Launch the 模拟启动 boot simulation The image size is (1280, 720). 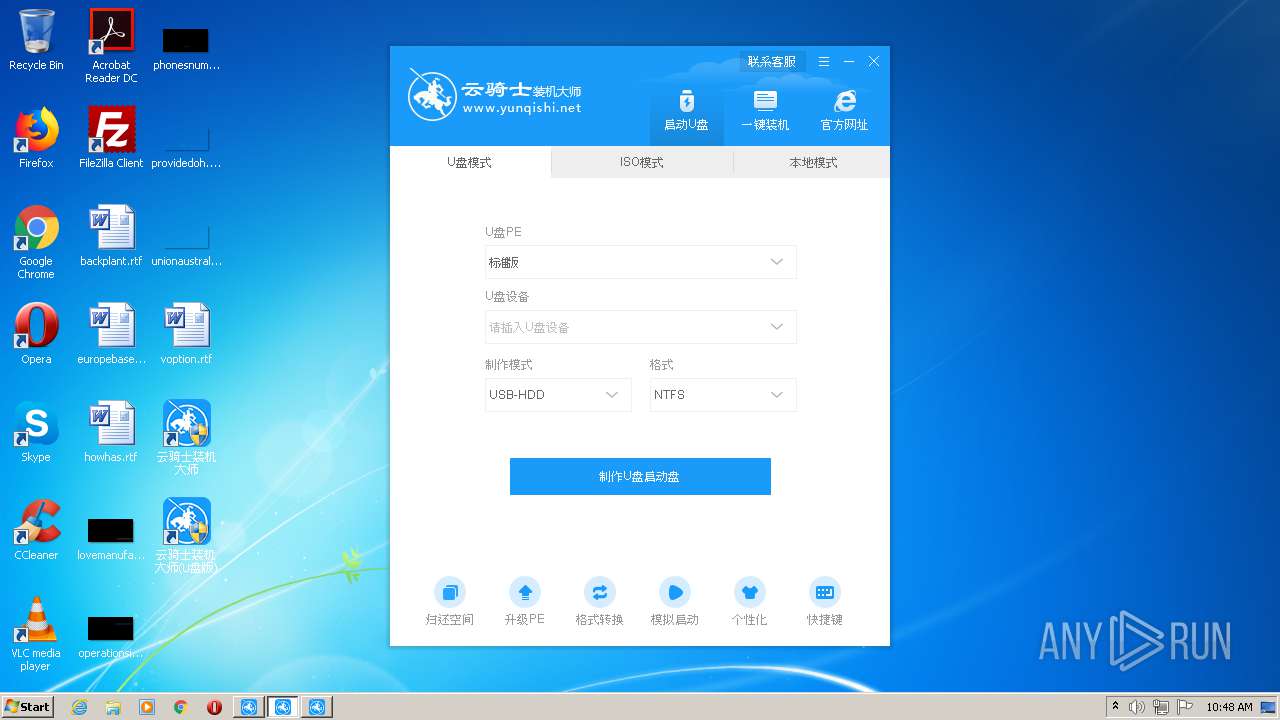pos(674,602)
